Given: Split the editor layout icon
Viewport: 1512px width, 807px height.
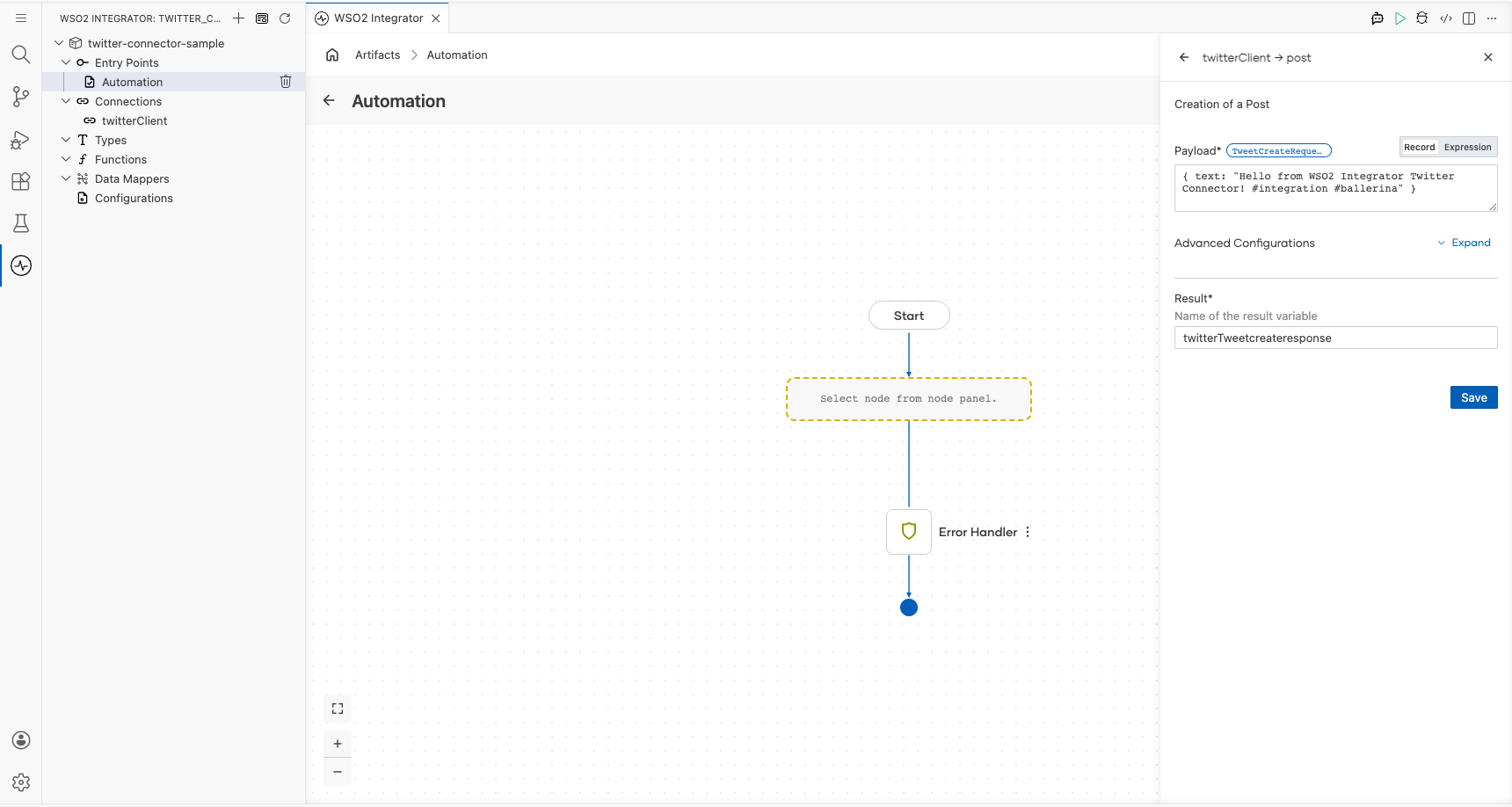Looking at the screenshot, I should tap(1469, 18).
